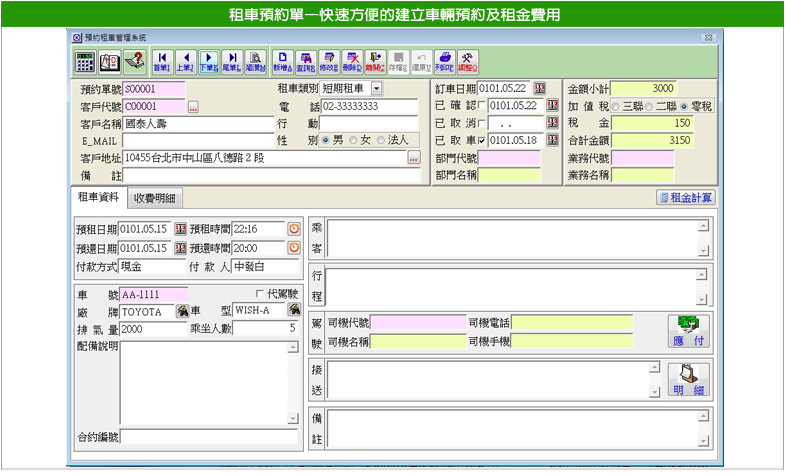
Task: Toggle the 代駕駛 checkbox
Action: (260, 294)
